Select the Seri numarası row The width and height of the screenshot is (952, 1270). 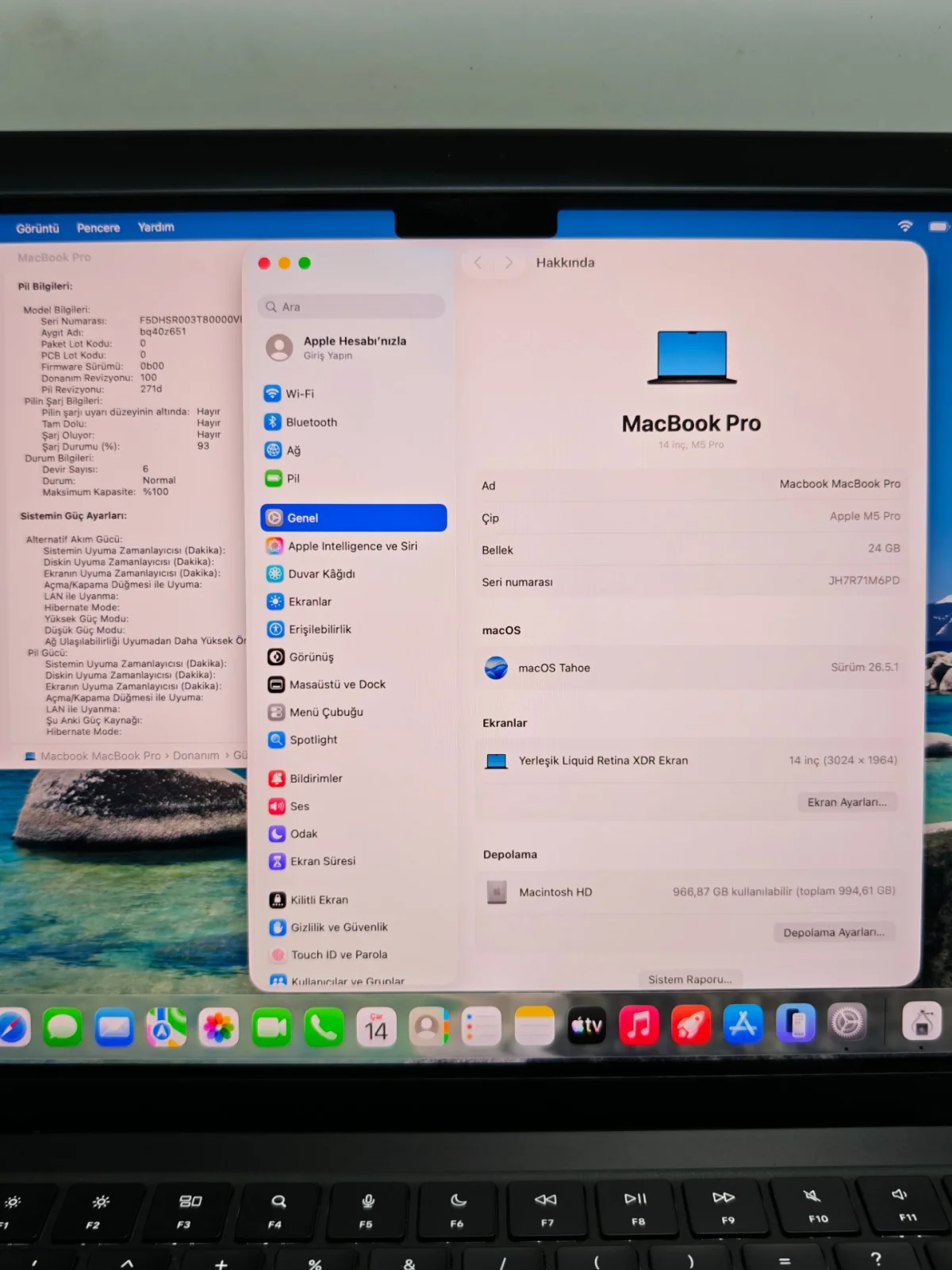(691, 581)
